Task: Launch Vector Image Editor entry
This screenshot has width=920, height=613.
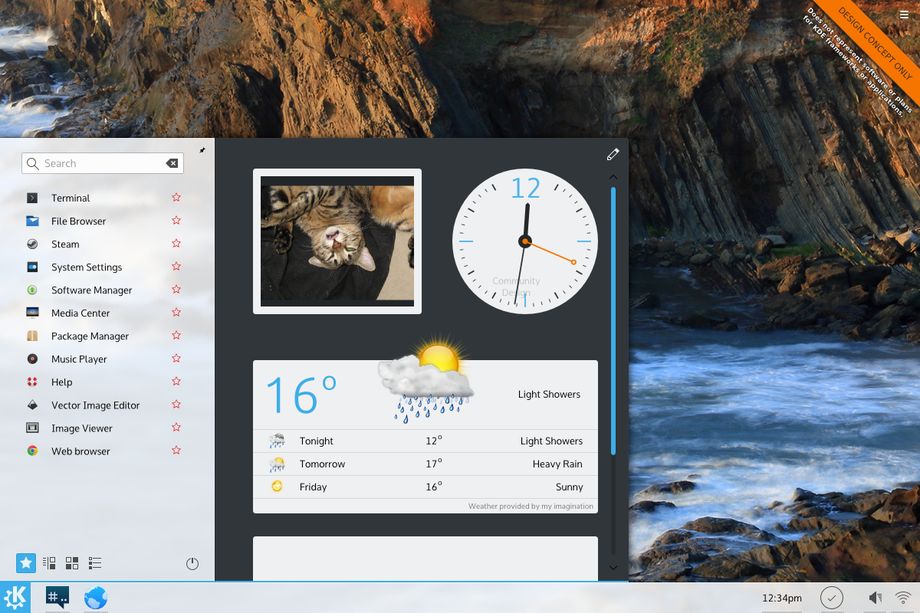Action: click(x=95, y=405)
